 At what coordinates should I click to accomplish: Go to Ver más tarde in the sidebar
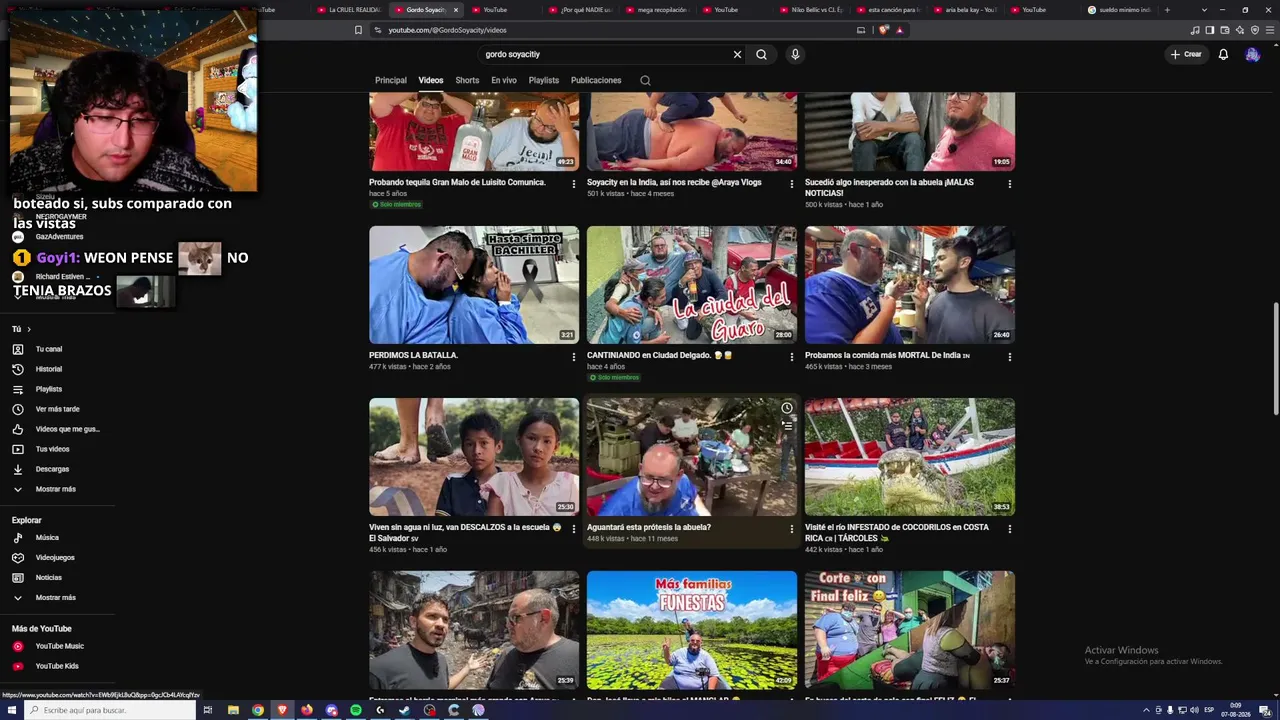tap(57, 409)
